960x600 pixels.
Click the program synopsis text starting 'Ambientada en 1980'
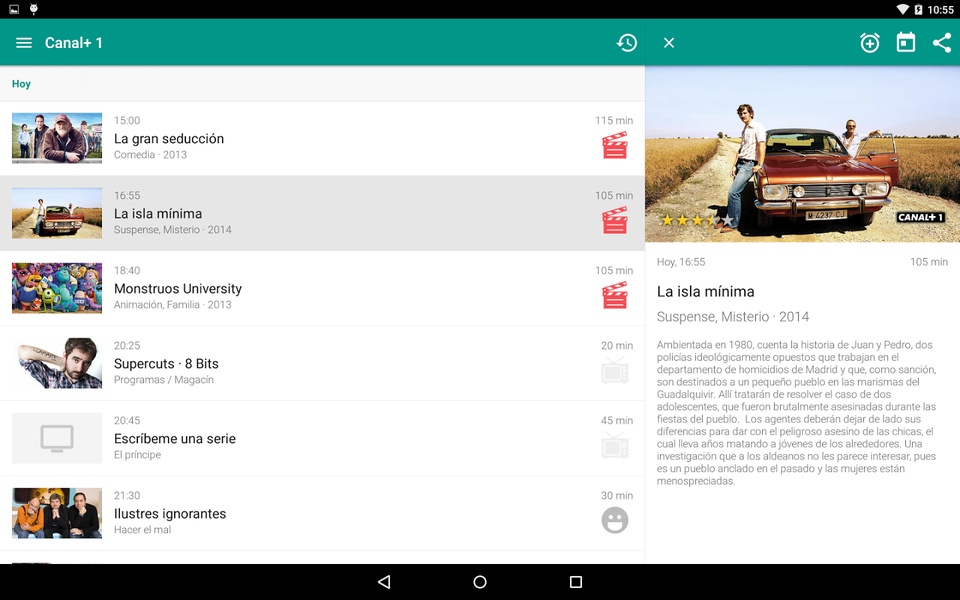(797, 413)
